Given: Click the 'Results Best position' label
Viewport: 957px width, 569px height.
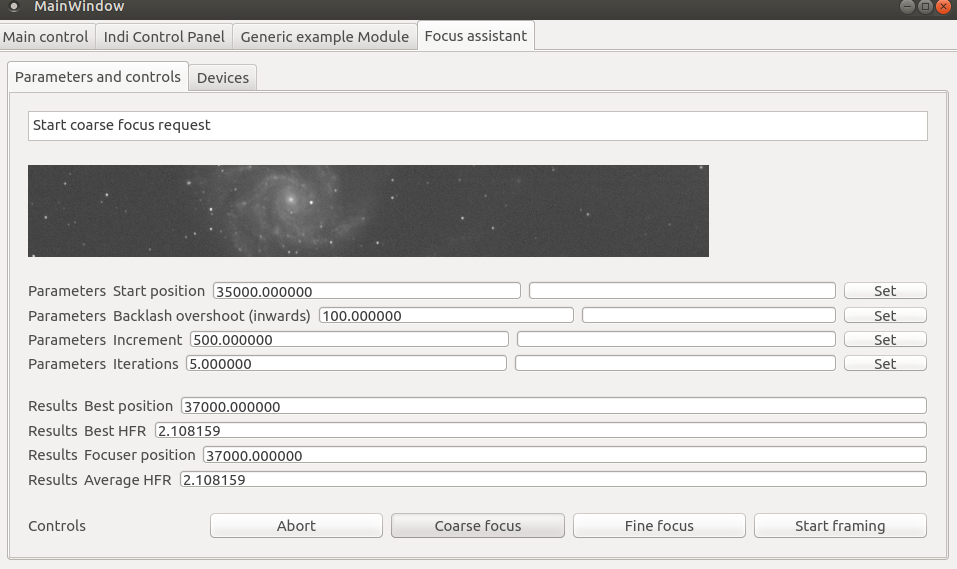Looking at the screenshot, I should tap(101, 406).
